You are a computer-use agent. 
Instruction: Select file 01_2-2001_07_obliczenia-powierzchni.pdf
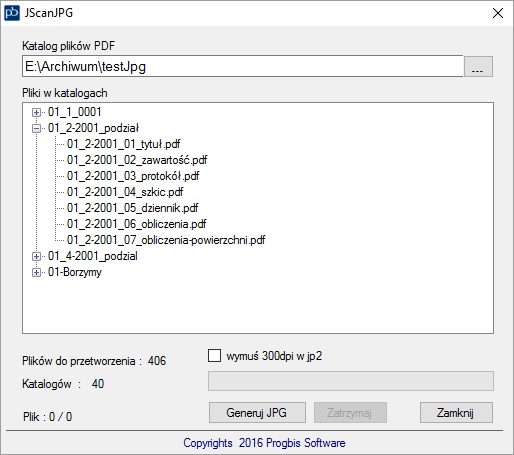pos(166,240)
